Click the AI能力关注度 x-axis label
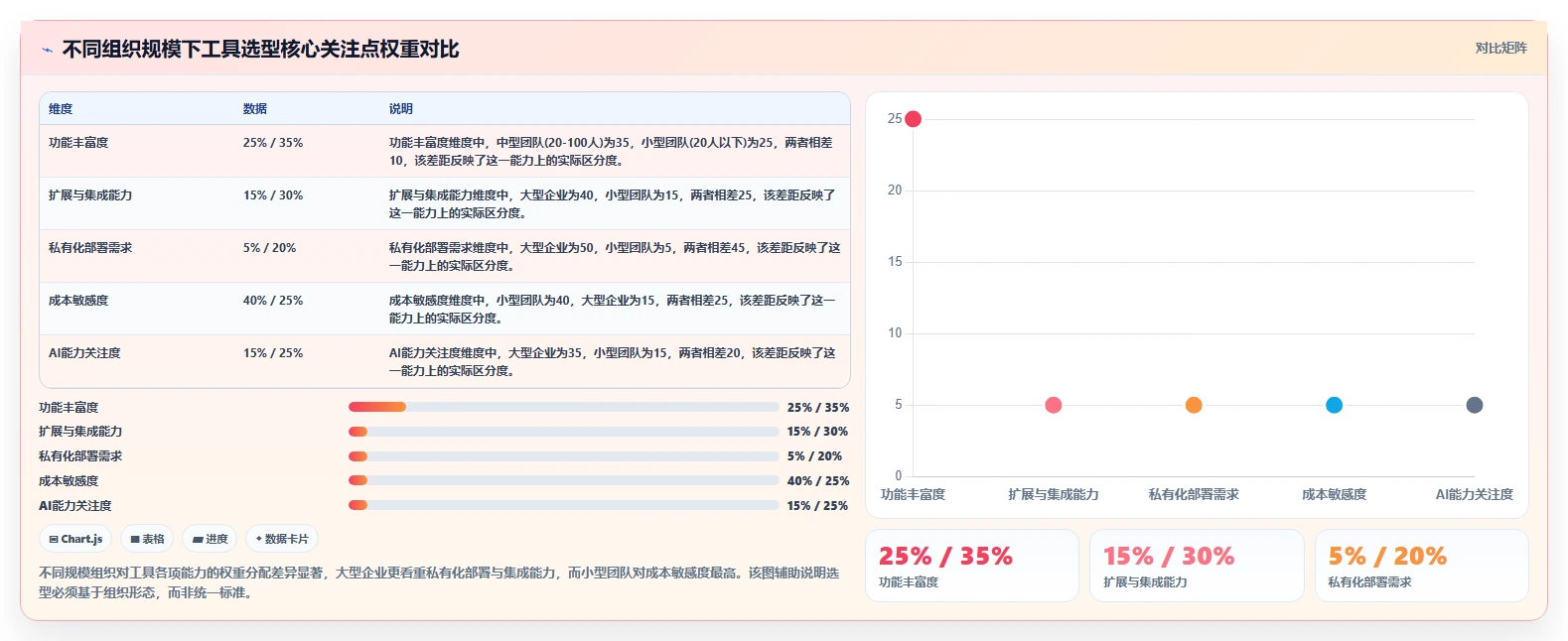1568x641 pixels. (x=1474, y=494)
